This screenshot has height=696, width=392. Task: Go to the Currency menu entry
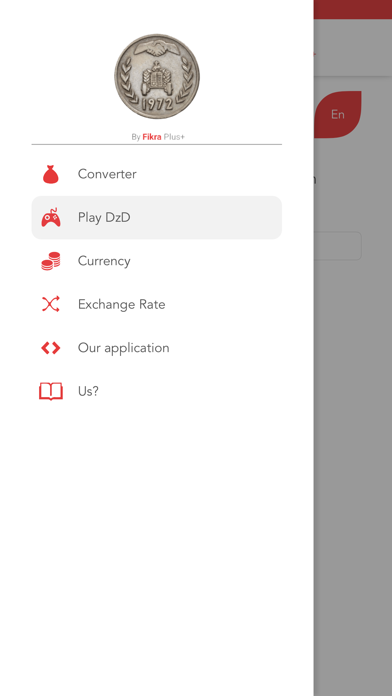coord(157,261)
